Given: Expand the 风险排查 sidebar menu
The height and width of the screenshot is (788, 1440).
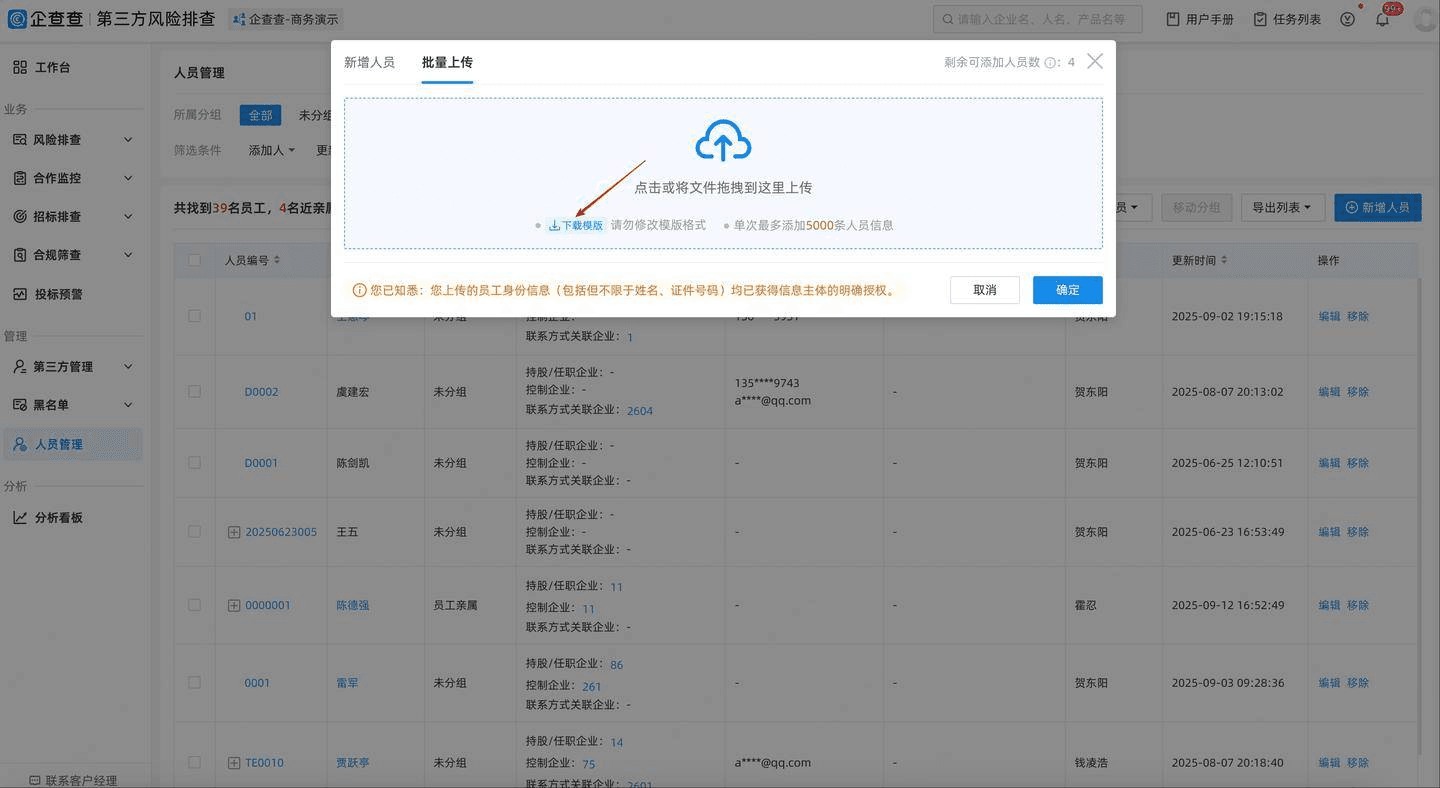Looking at the screenshot, I should tap(72, 140).
